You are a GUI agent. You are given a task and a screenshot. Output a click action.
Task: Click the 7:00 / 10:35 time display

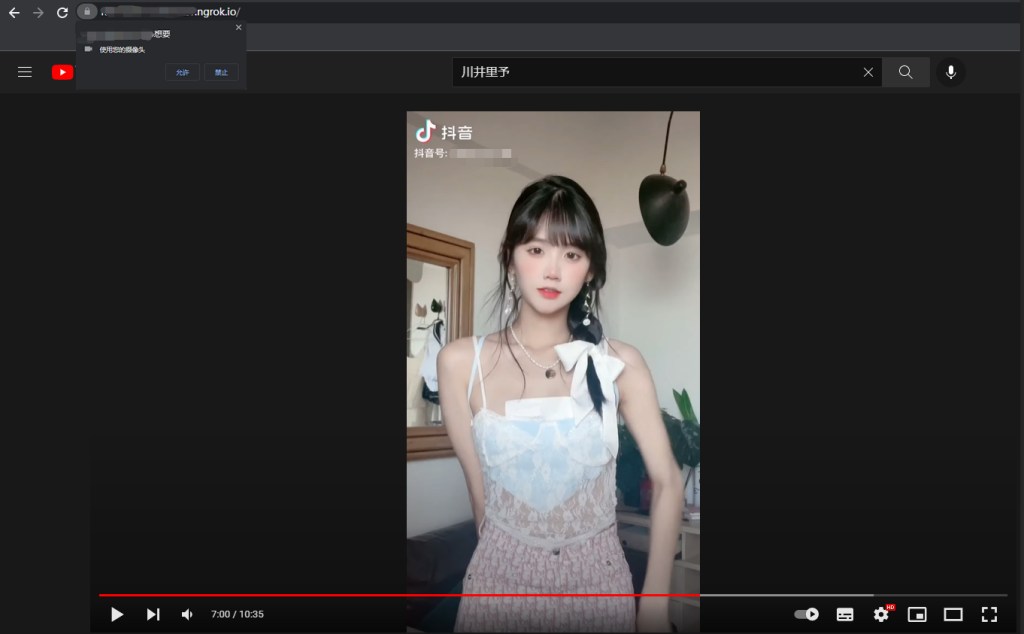pos(237,614)
